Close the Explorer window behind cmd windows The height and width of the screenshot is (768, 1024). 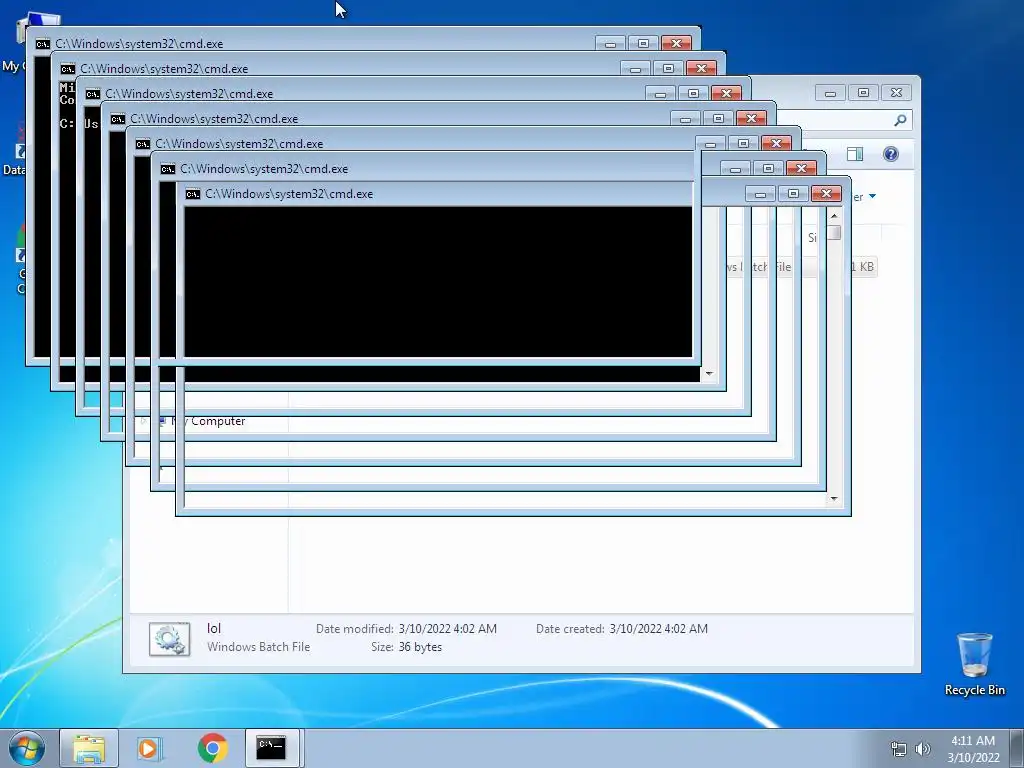(896, 93)
